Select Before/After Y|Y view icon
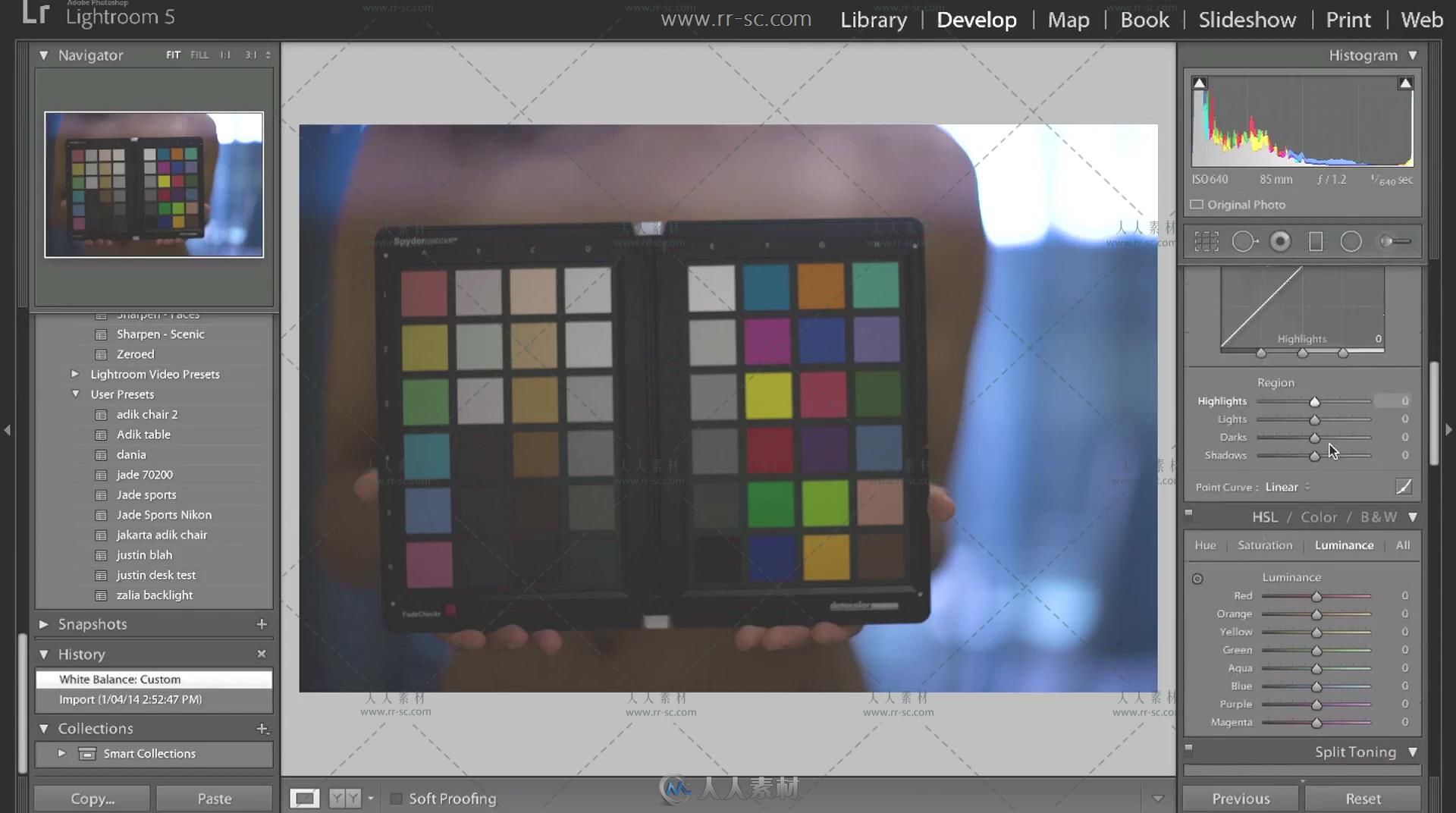 coord(344,798)
